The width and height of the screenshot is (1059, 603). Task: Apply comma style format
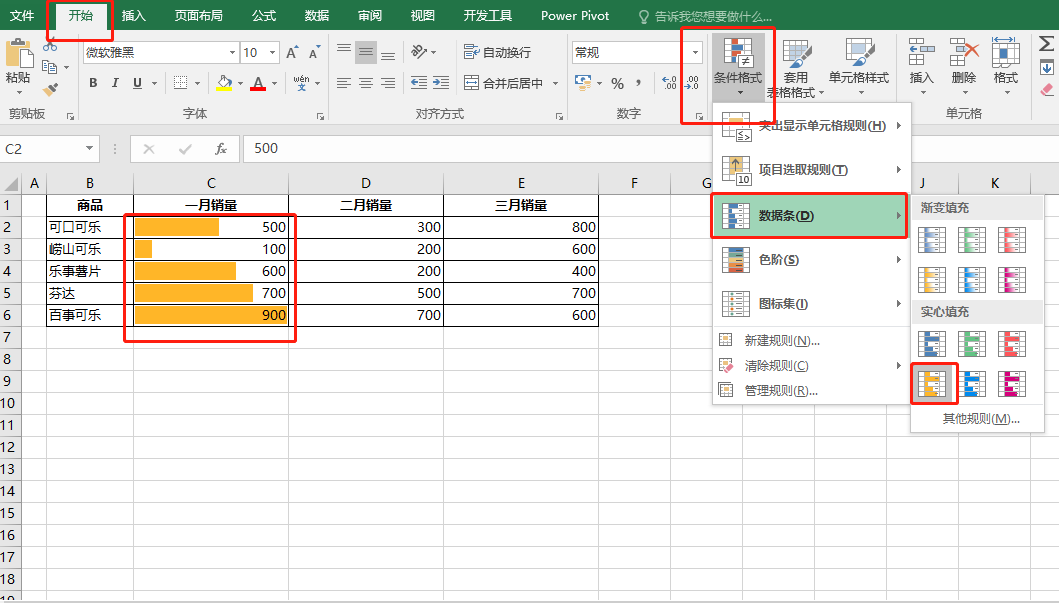(638, 84)
